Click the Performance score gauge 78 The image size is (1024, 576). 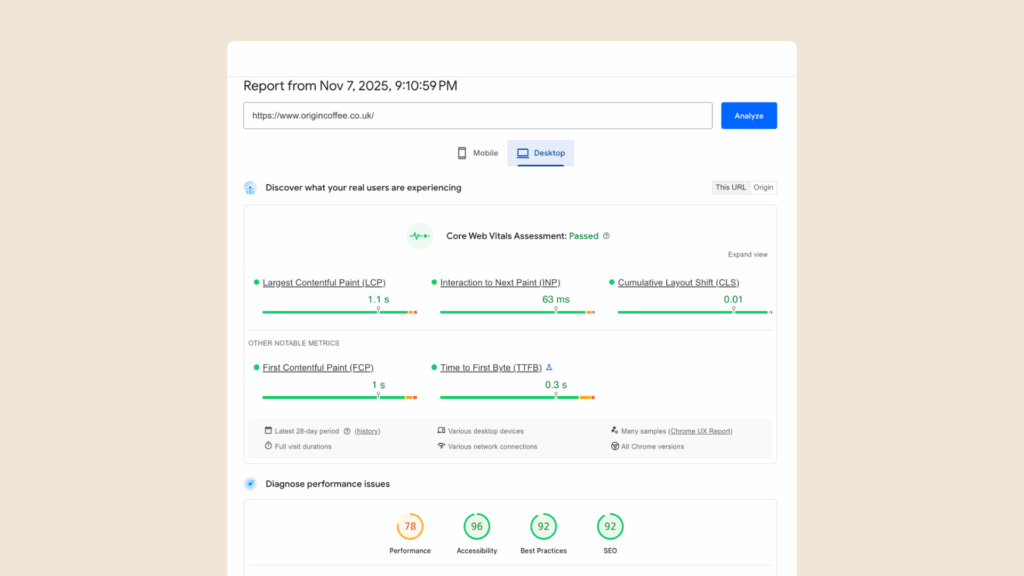point(410,526)
